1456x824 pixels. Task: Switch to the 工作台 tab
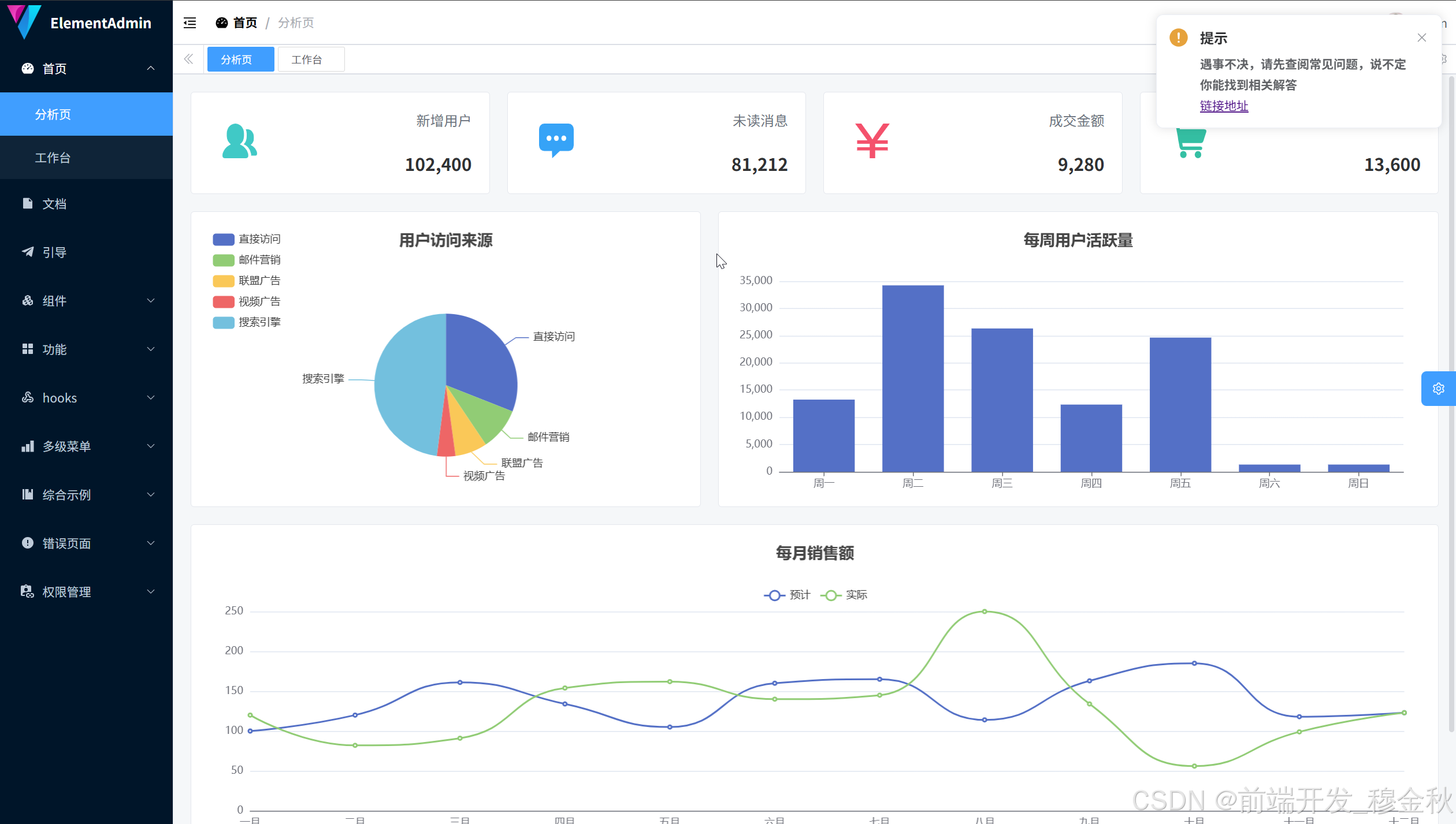coord(311,59)
